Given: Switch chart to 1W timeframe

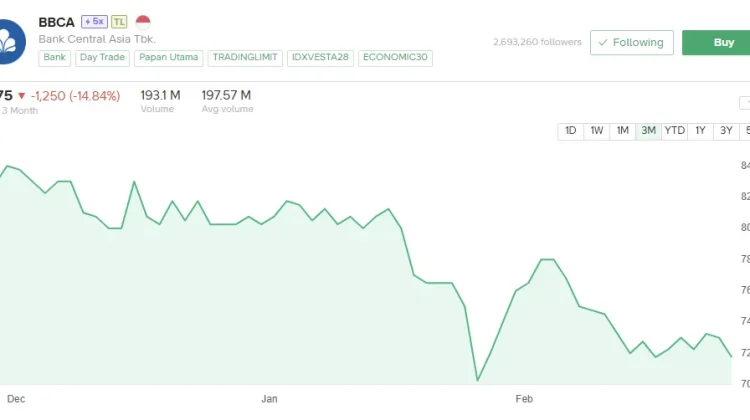Looking at the screenshot, I should tap(597, 131).
